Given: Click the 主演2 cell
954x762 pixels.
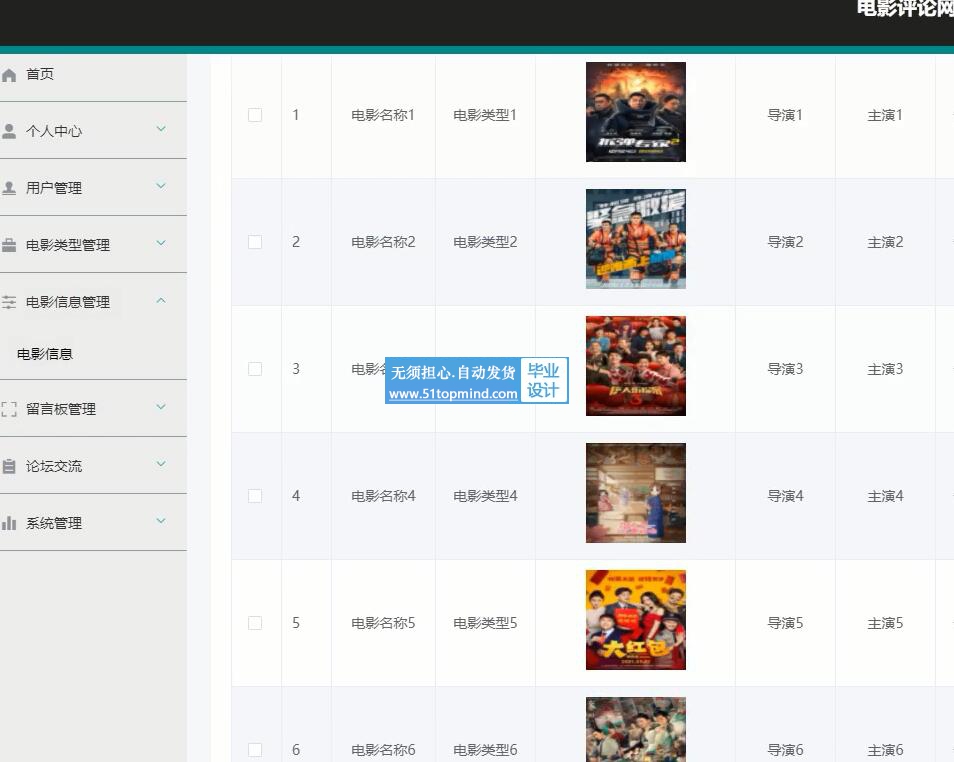Looking at the screenshot, I should tap(885, 242).
